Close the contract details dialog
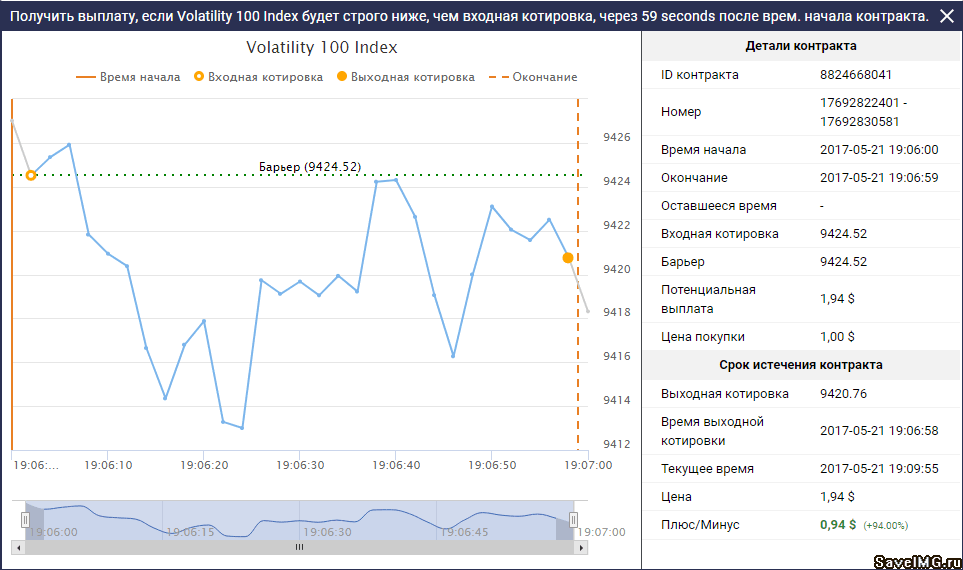The image size is (963, 570). click(x=946, y=16)
